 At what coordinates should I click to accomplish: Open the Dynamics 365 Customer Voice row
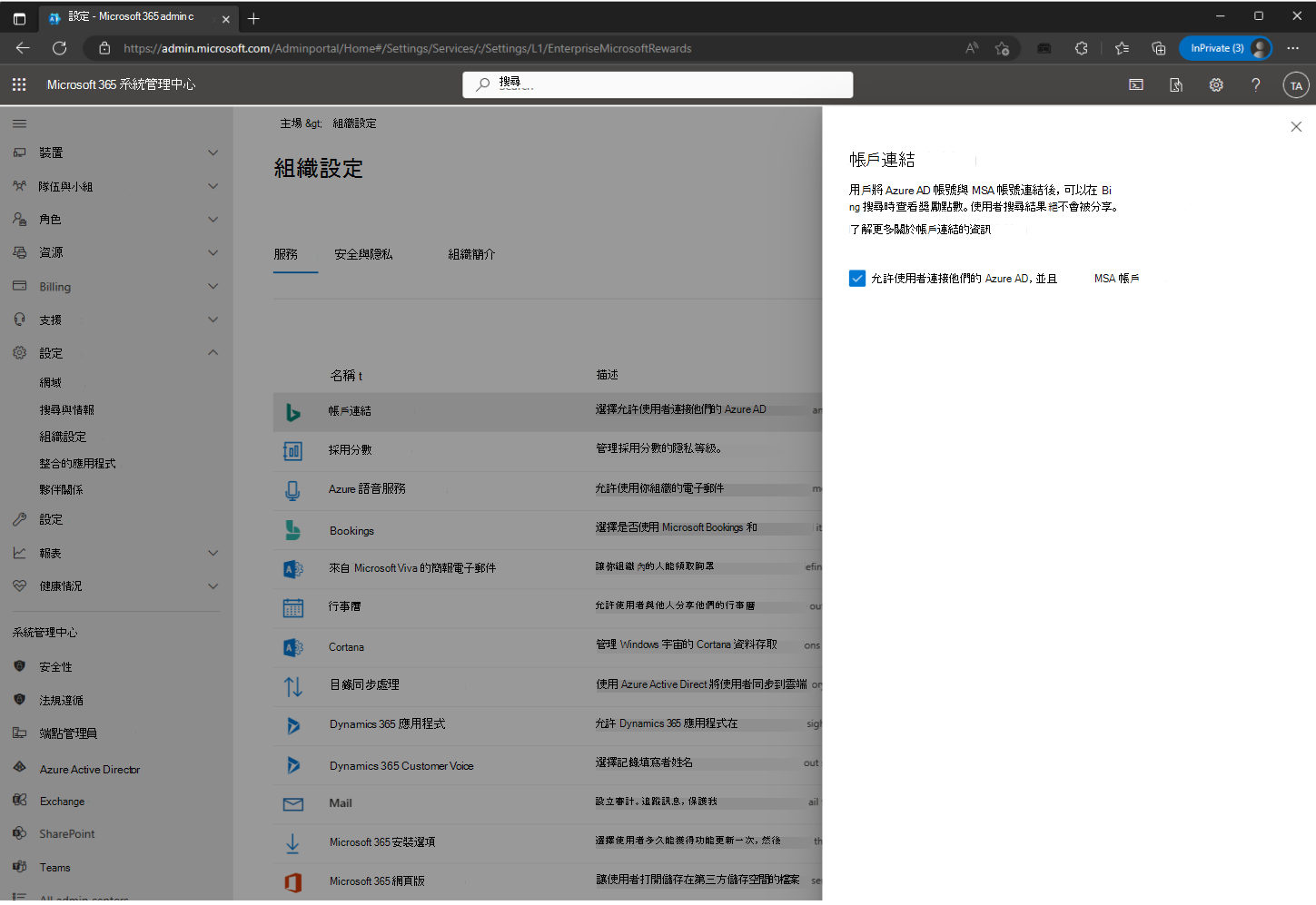pyautogui.click(x=548, y=765)
